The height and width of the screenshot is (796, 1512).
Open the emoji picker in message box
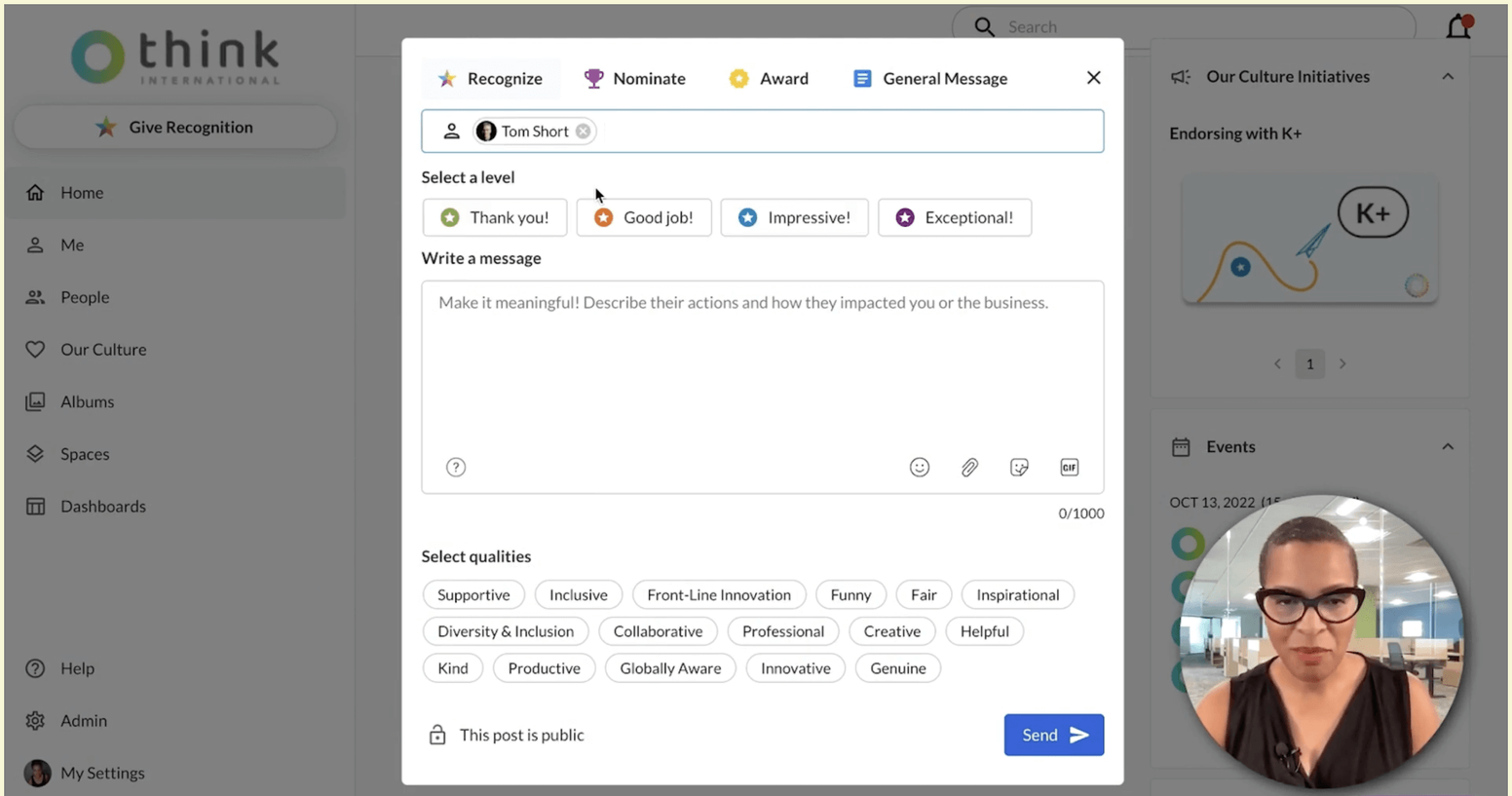920,468
